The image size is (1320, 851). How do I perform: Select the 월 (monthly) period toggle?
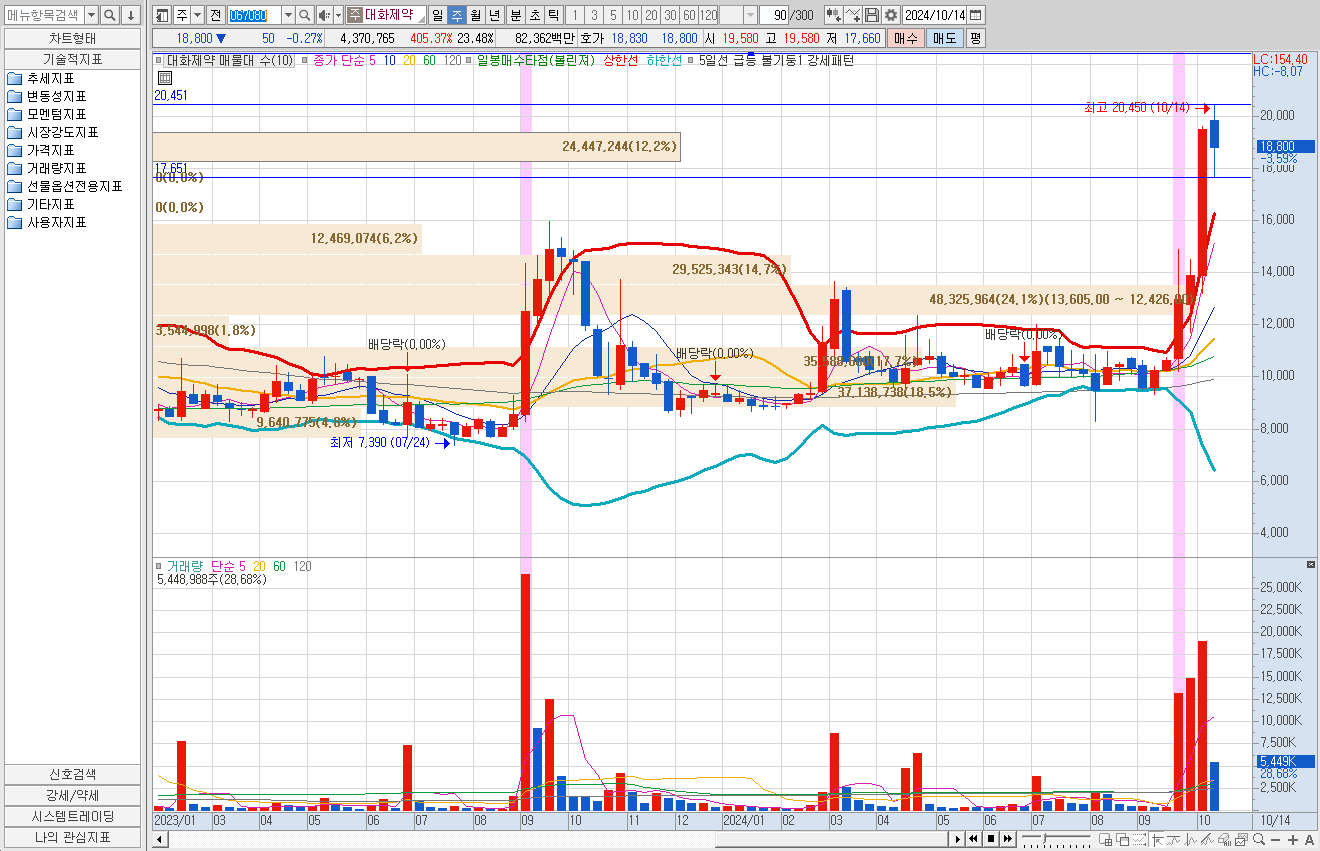tap(475, 15)
